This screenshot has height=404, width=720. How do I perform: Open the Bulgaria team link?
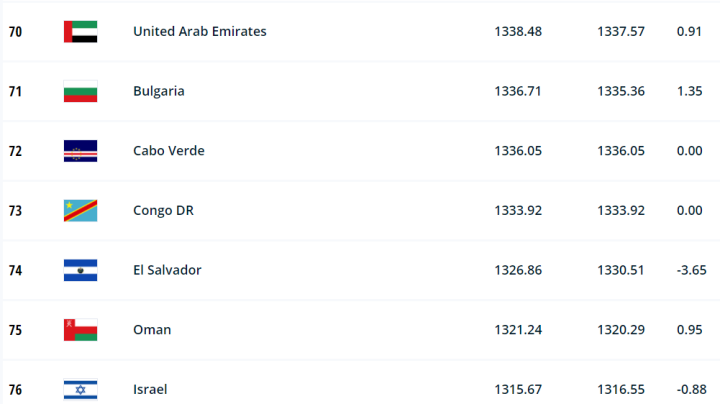159,91
